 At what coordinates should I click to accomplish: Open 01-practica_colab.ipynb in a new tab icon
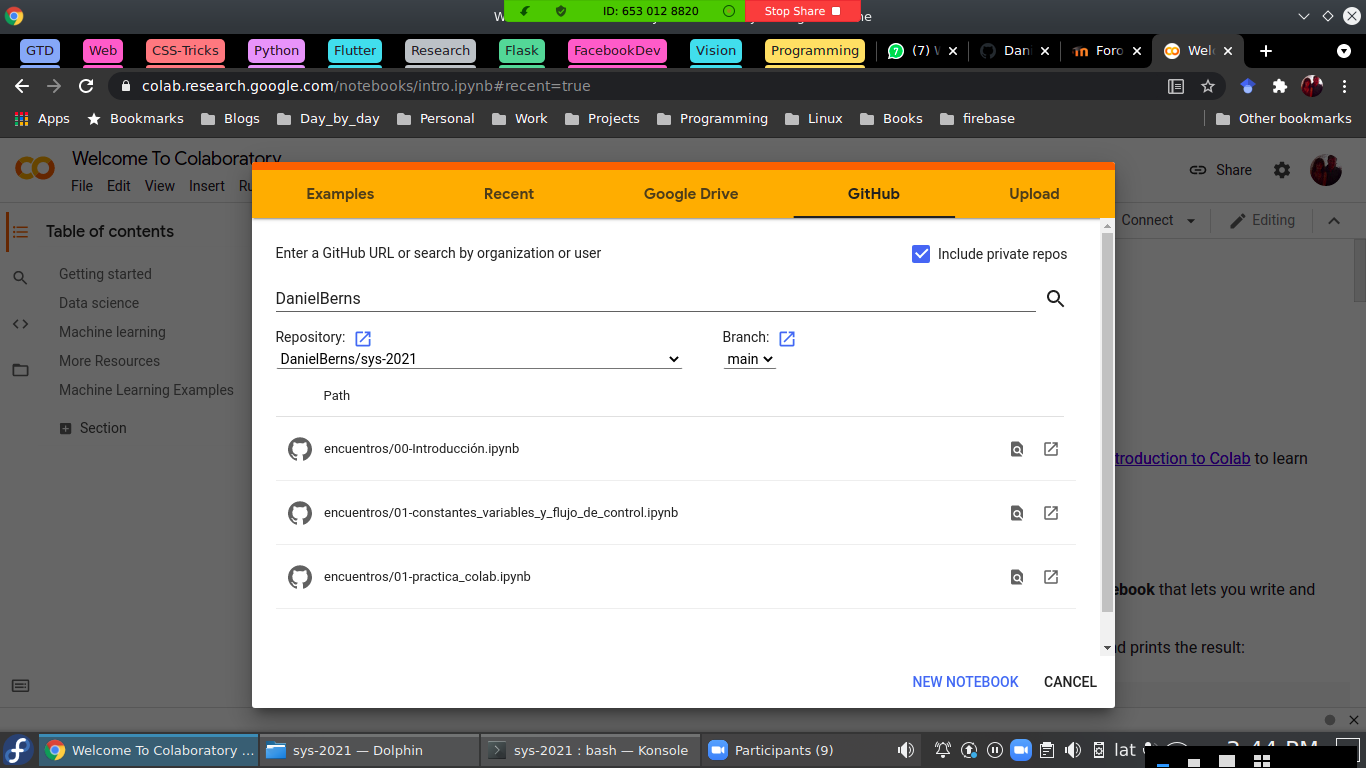[x=1051, y=577]
